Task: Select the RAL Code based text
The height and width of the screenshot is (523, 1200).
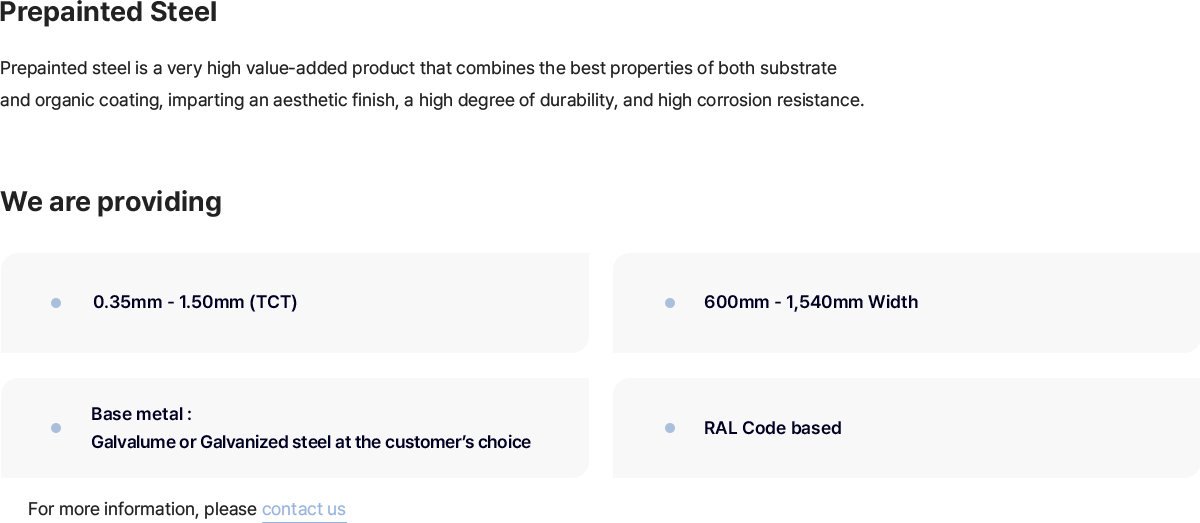Action: pyautogui.click(x=773, y=428)
